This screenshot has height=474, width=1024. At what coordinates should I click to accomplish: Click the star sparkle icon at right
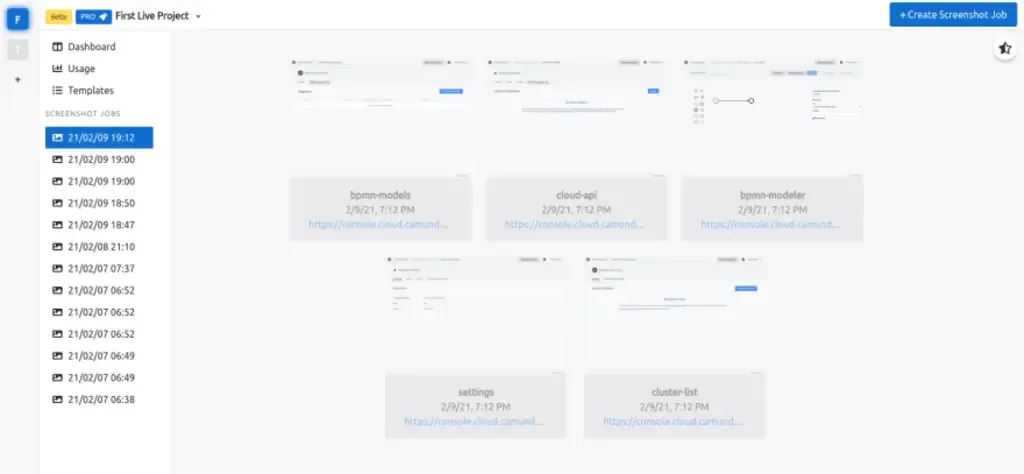pos(1005,49)
